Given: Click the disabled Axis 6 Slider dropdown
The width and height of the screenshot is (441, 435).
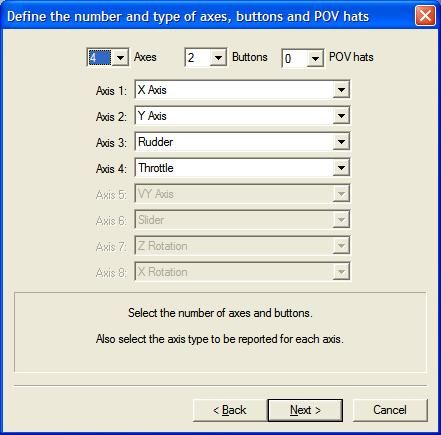Looking at the screenshot, I should point(242,219).
